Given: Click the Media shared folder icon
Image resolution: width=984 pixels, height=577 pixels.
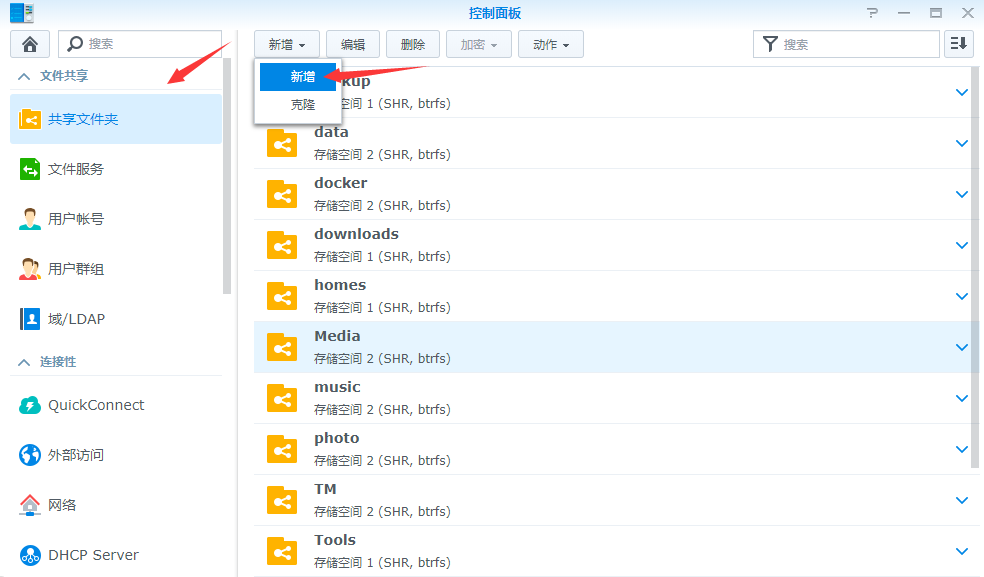Looking at the screenshot, I should (282, 347).
